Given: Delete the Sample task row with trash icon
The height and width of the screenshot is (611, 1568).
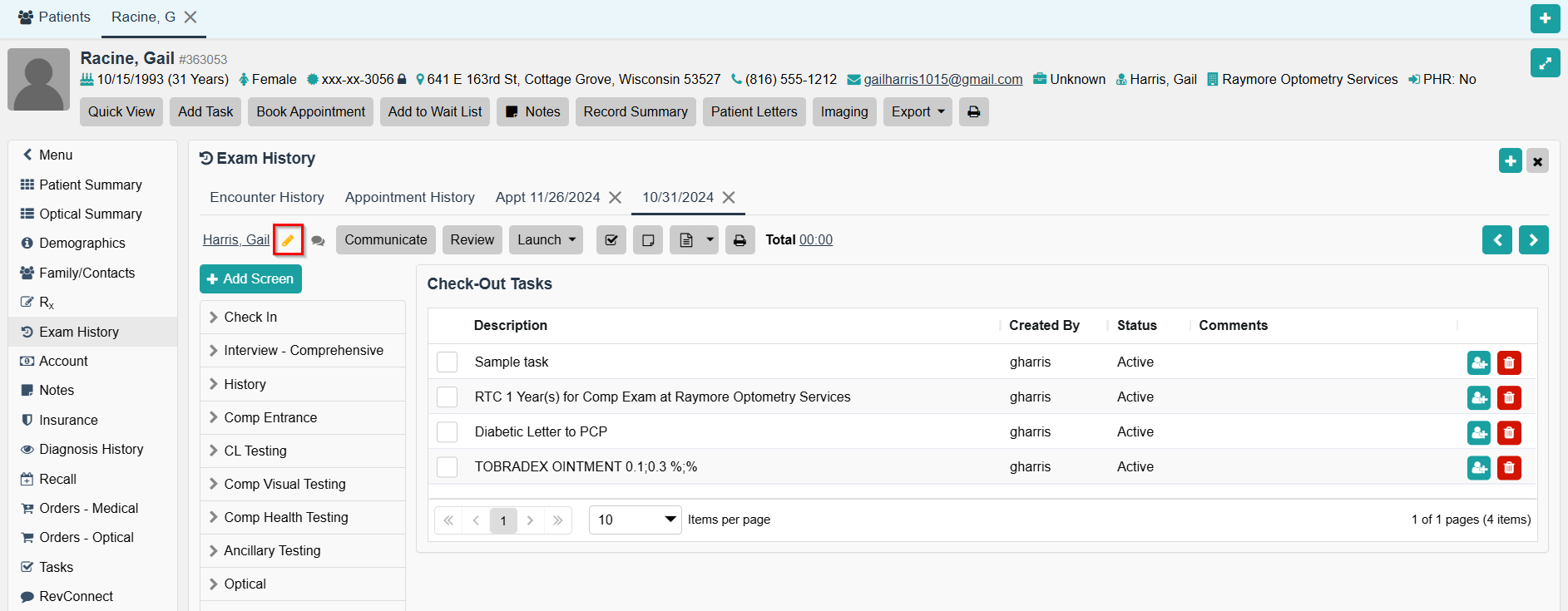Looking at the screenshot, I should point(1509,362).
